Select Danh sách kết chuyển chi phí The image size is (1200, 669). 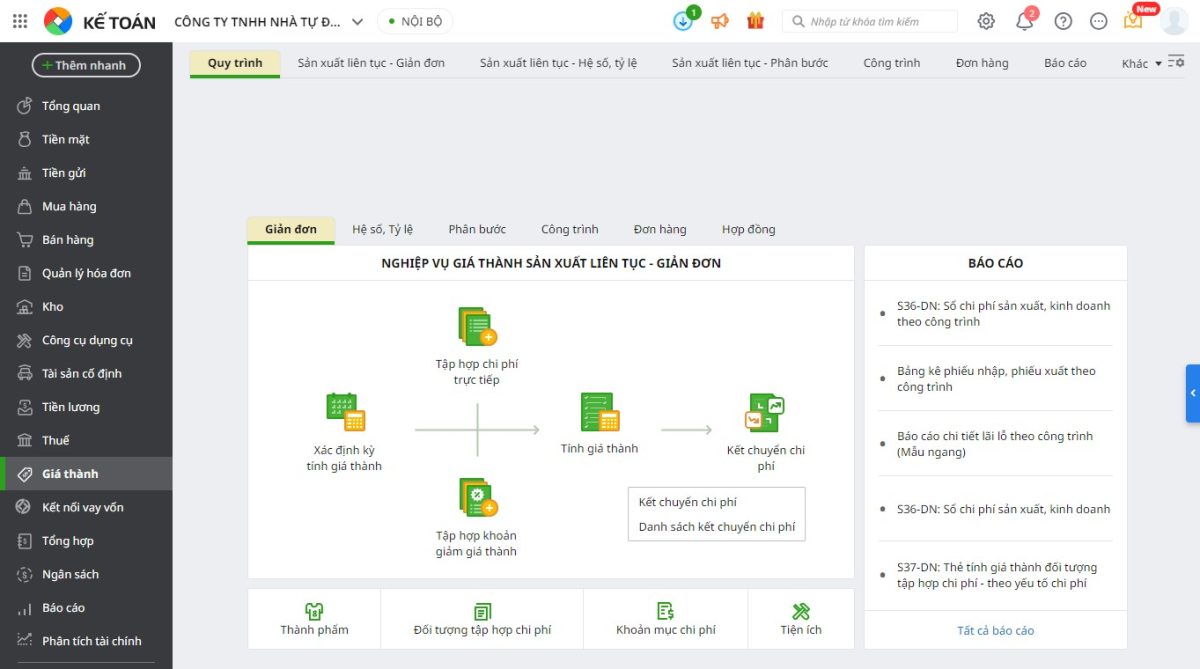[x=716, y=526]
